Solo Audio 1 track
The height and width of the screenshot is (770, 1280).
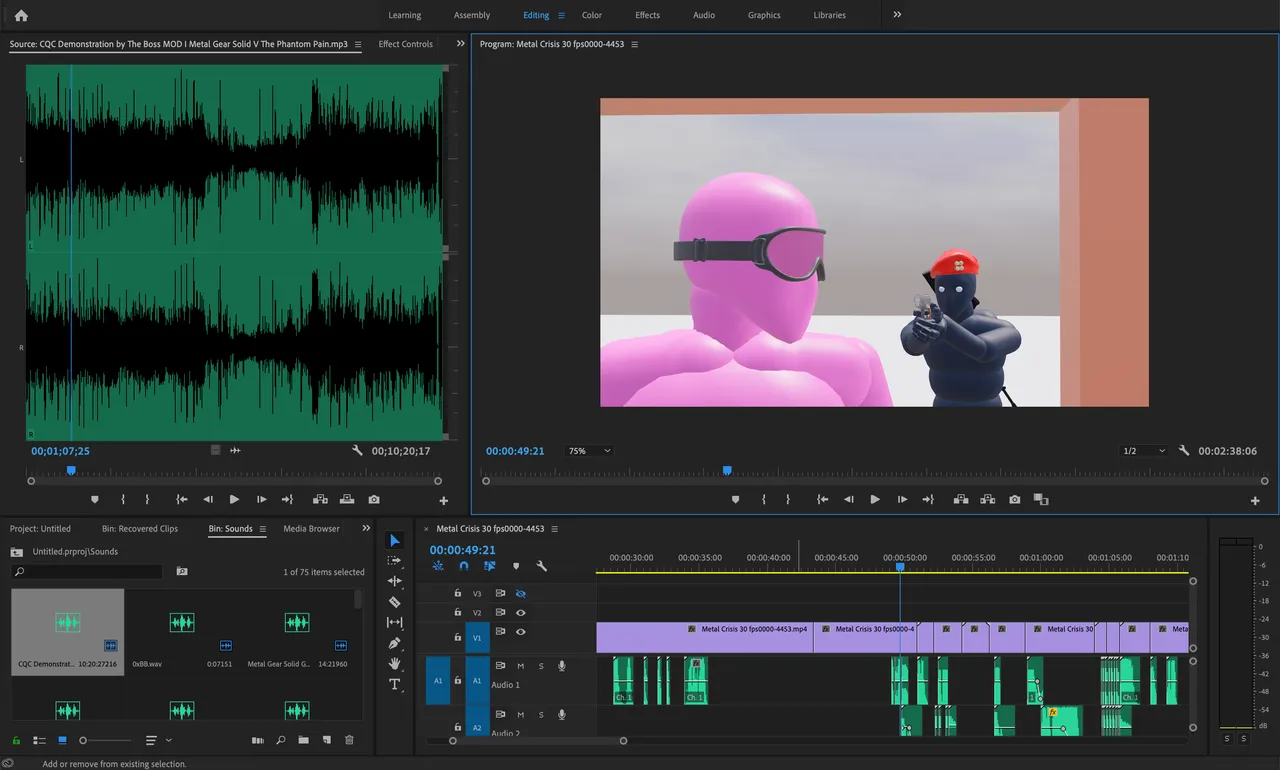pyautogui.click(x=541, y=666)
